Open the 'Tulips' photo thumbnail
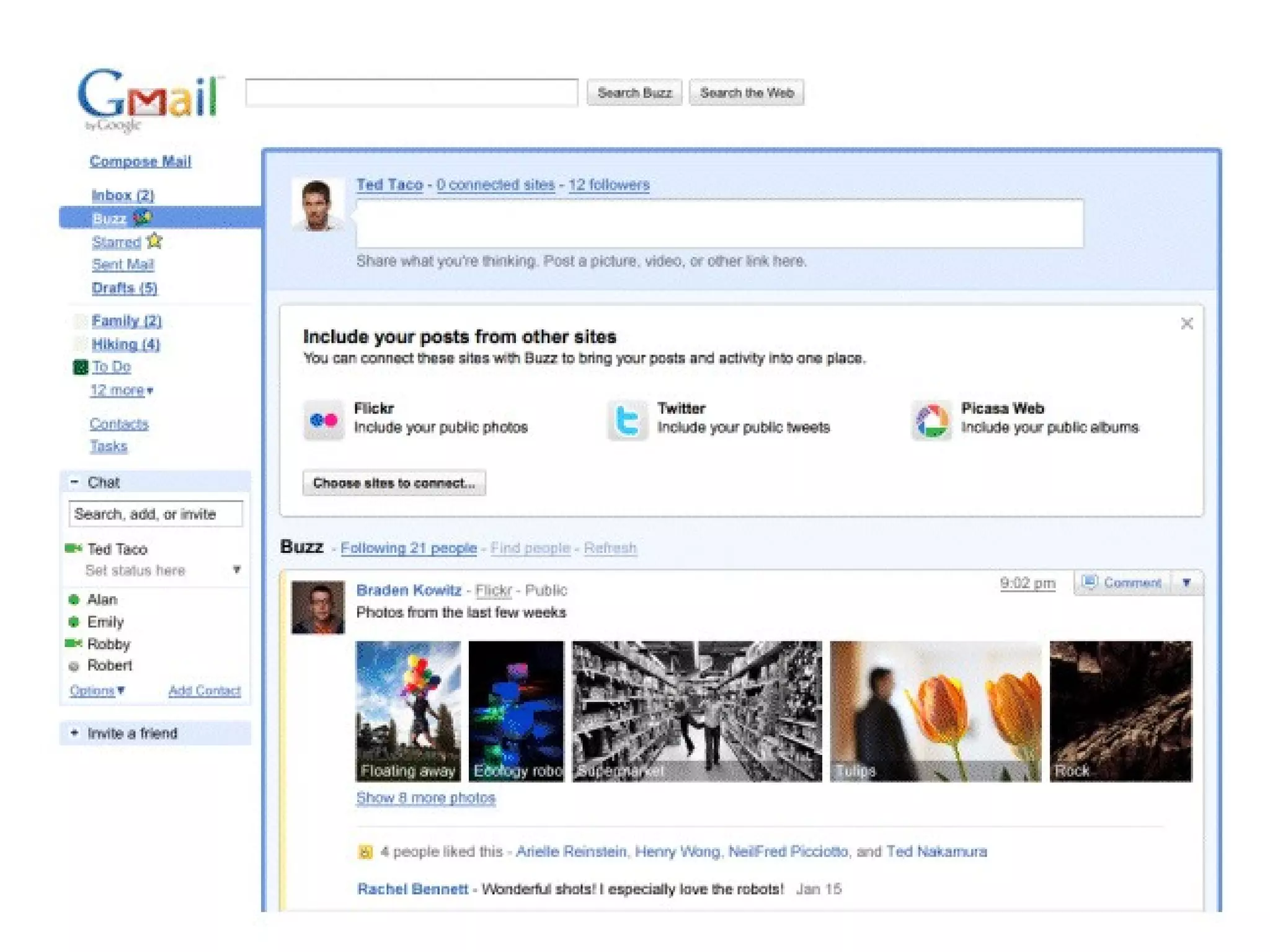Screen dimensions: 1270x952 tap(935, 710)
